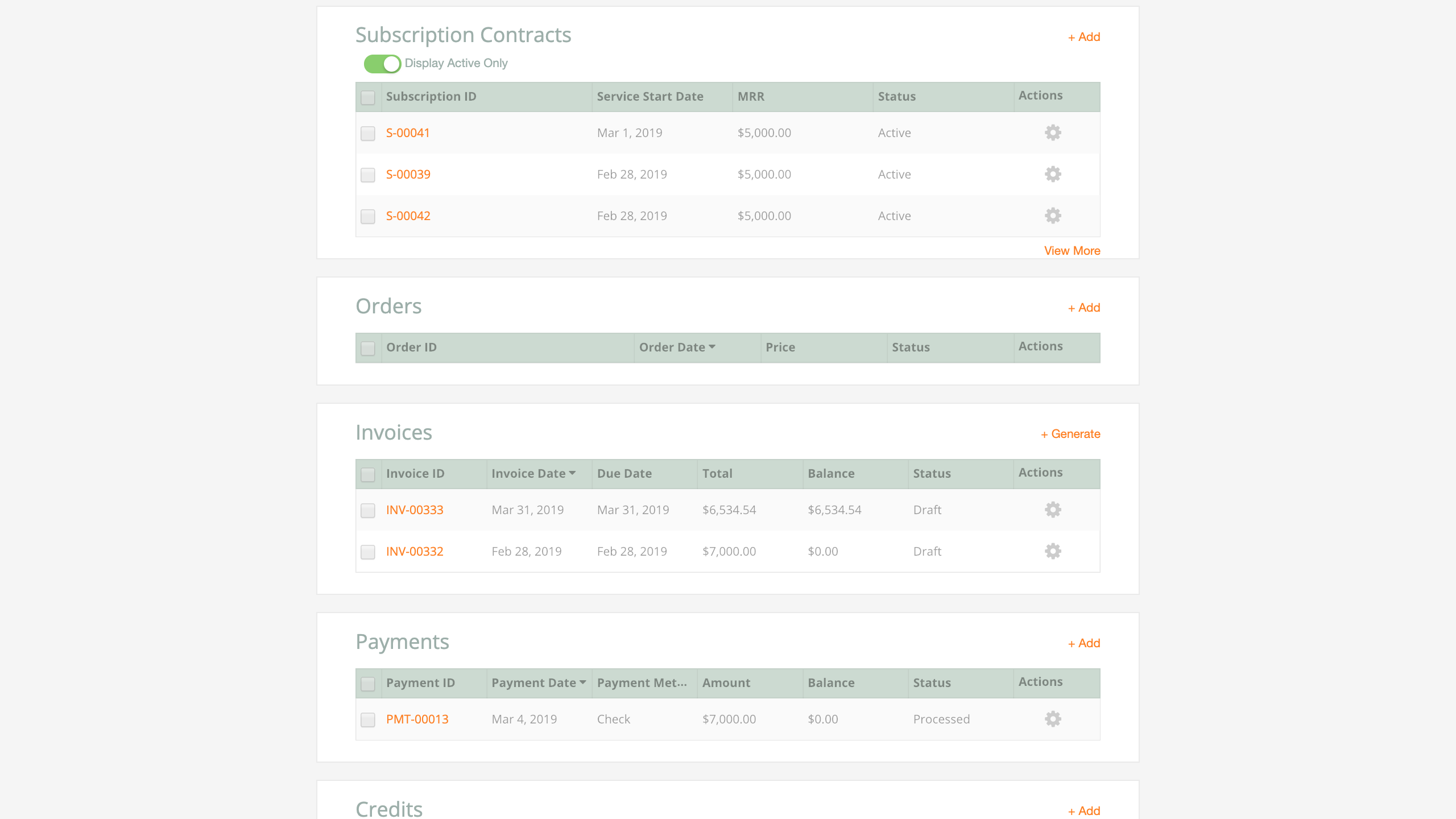Click + Generate in Invoices section
This screenshot has width=1456, height=819.
1070,434
